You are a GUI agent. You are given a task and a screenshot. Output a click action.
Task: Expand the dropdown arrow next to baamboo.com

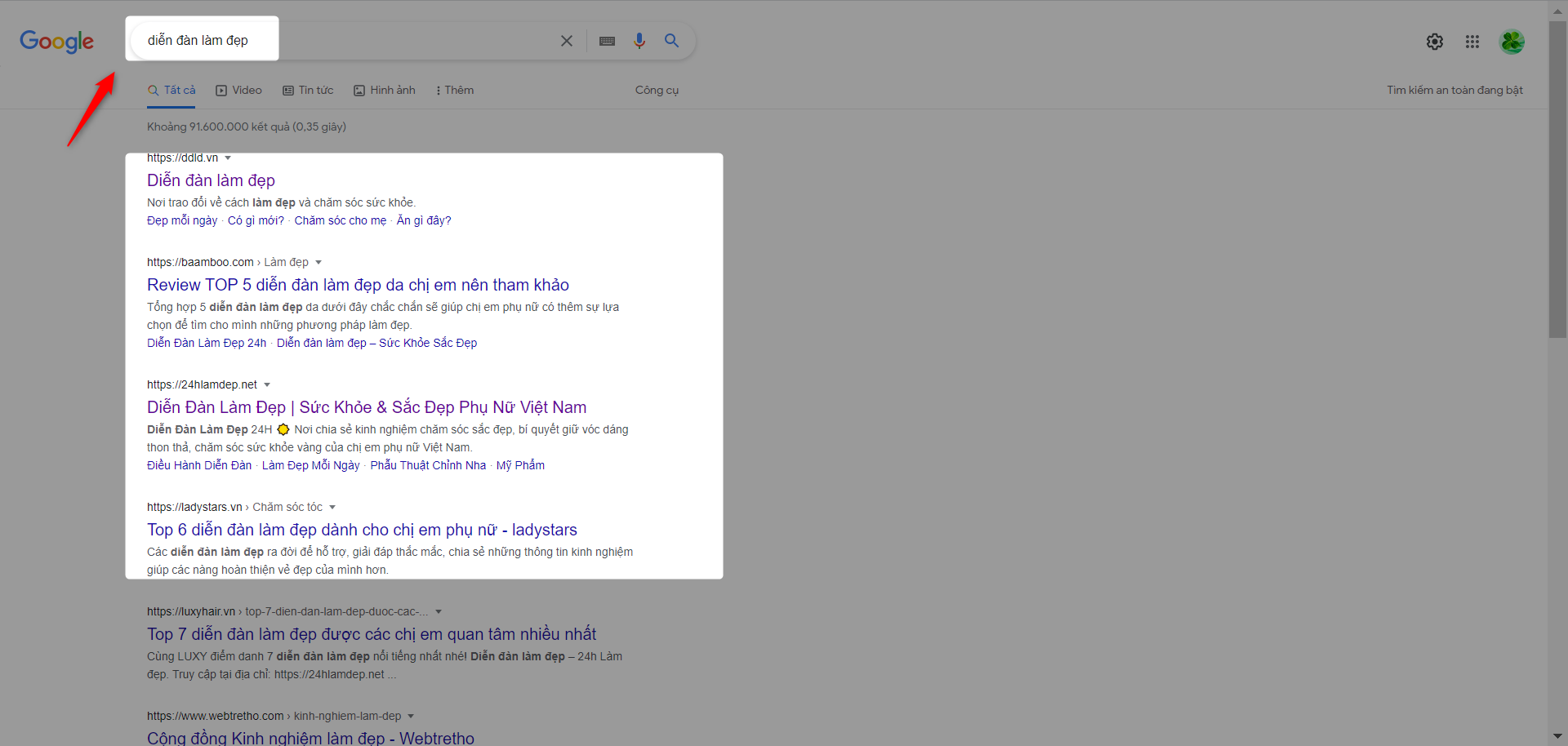[318, 263]
